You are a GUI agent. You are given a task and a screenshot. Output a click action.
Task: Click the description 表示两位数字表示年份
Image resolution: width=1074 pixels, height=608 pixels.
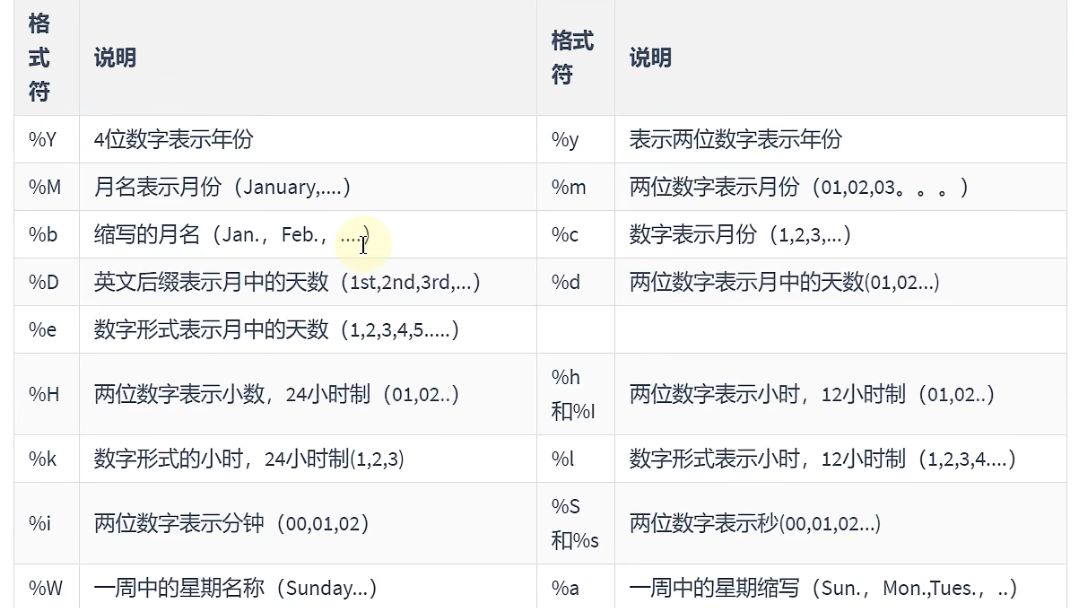tap(735, 140)
